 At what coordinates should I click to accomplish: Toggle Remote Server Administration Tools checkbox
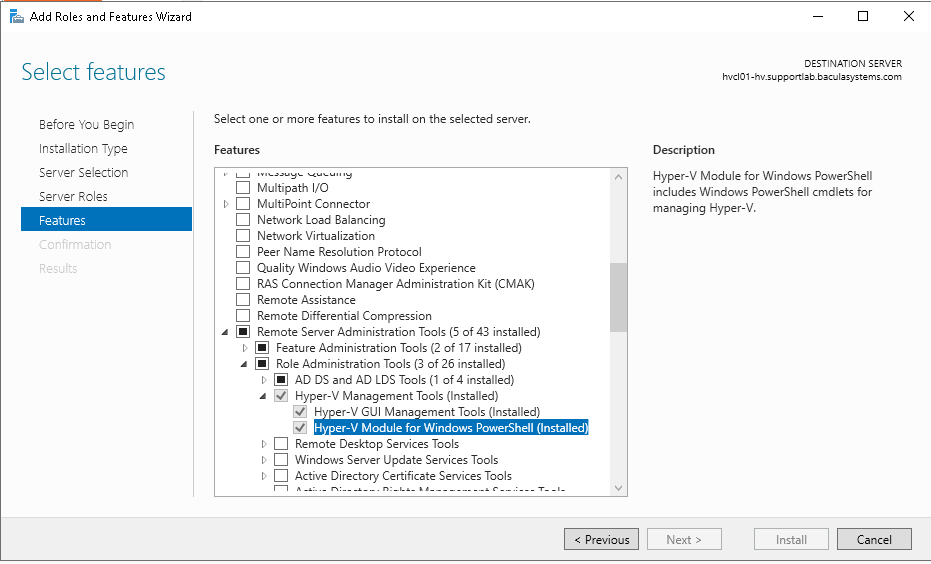(243, 332)
